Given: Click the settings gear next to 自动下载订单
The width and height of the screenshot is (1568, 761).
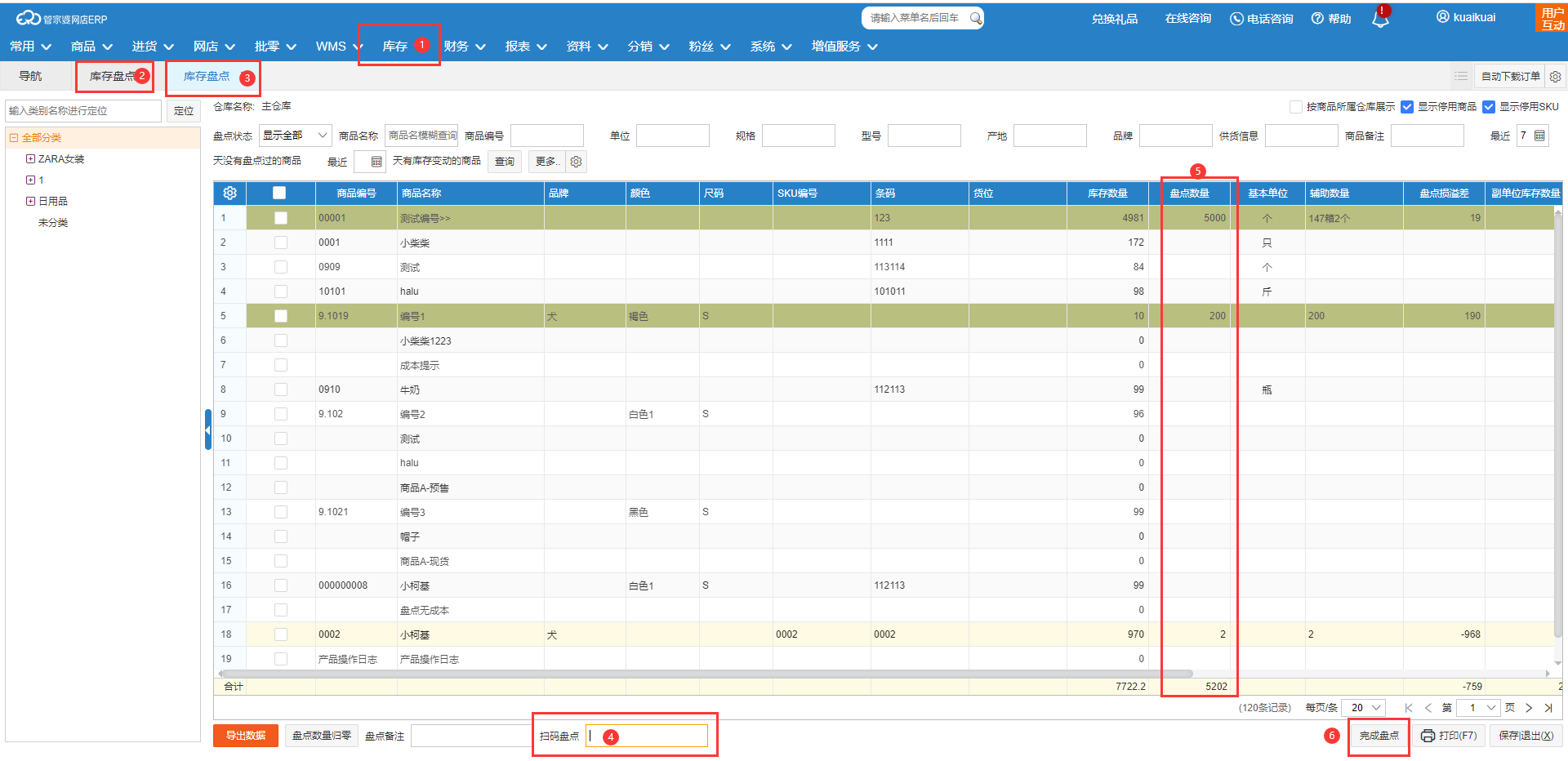Looking at the screenshot, I should point(1556,77).
